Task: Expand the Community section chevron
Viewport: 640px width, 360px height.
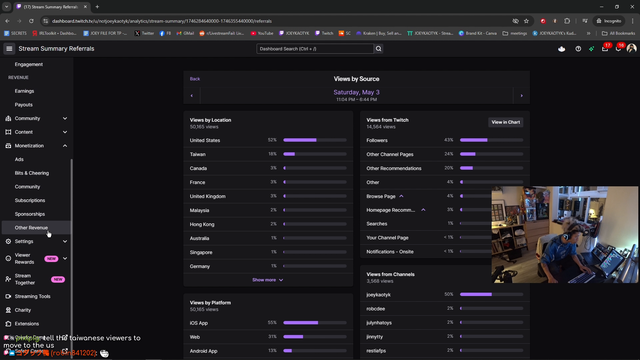Action: pos(65,118)
